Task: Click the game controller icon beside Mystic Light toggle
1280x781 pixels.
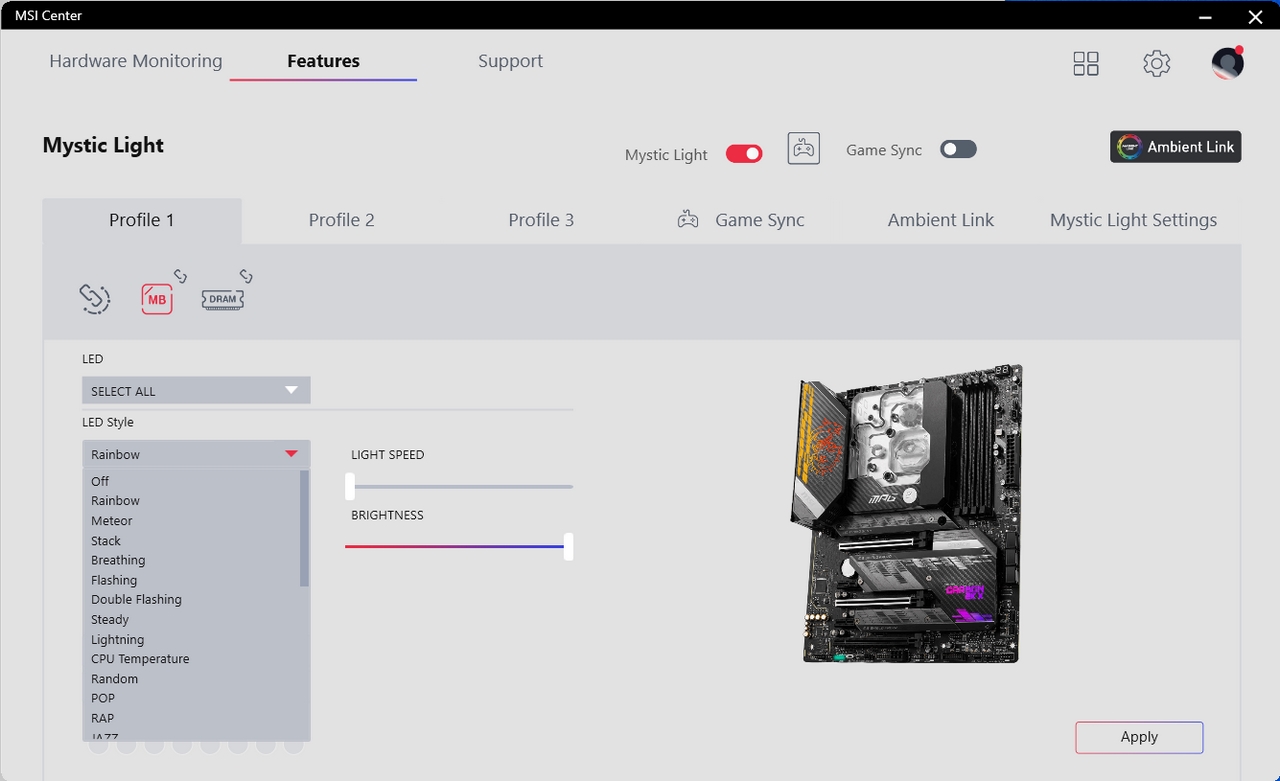Action: coord(804,149)
